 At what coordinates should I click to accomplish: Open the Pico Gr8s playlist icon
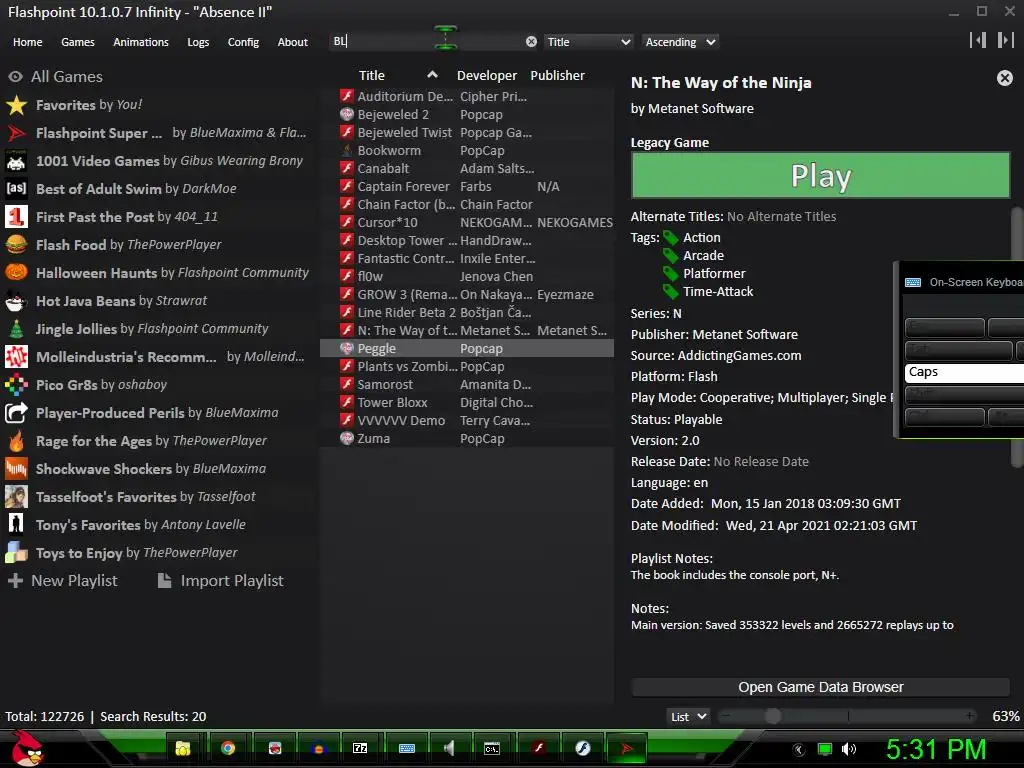pos(16,385)
